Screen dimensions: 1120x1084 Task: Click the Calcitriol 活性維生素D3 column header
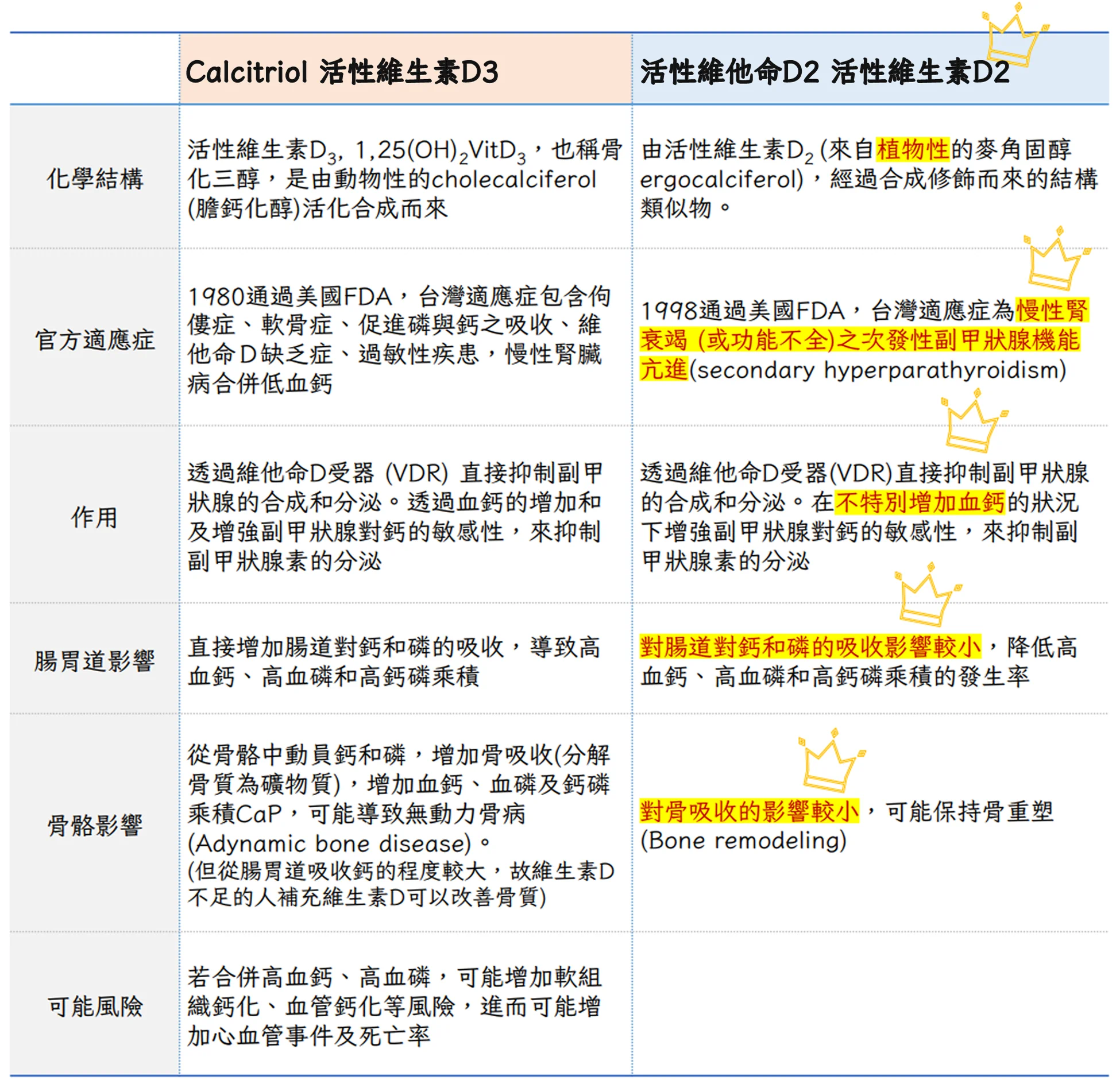coord(342,72)
